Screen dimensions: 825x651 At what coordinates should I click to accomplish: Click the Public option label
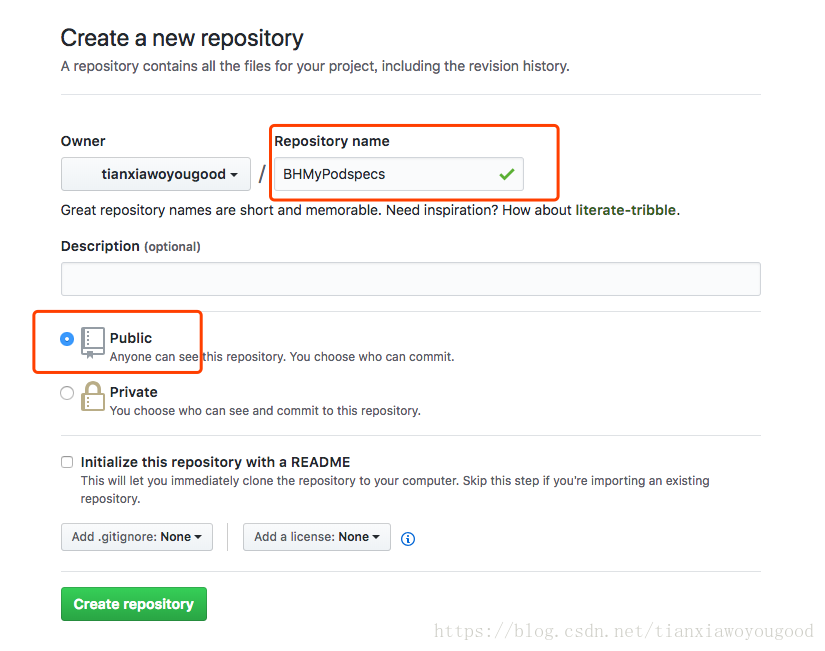pos(130,338)
